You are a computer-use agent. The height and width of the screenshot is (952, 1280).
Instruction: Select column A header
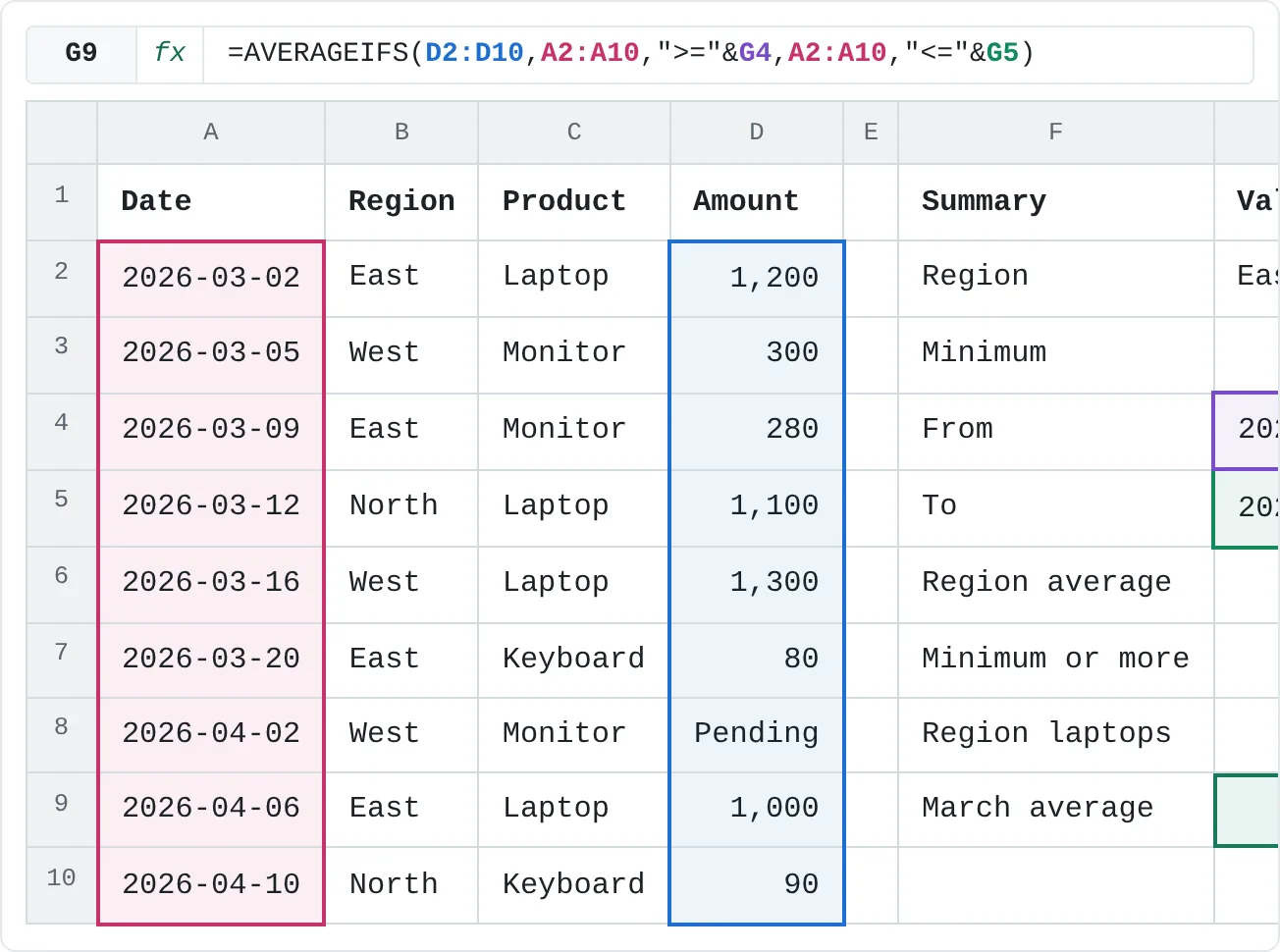point(211,132)
